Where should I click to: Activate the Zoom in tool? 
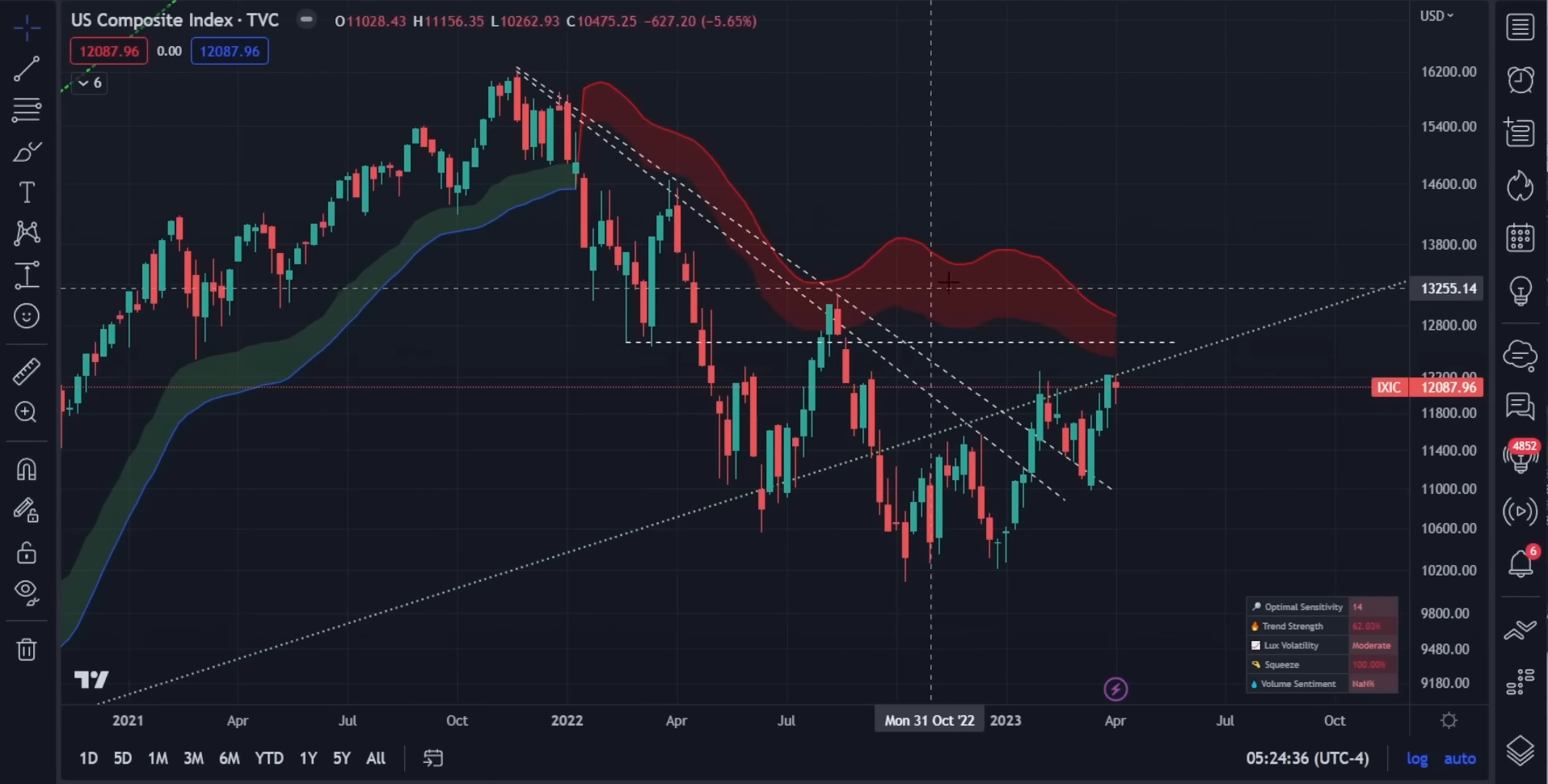click(x=27, y=412)
